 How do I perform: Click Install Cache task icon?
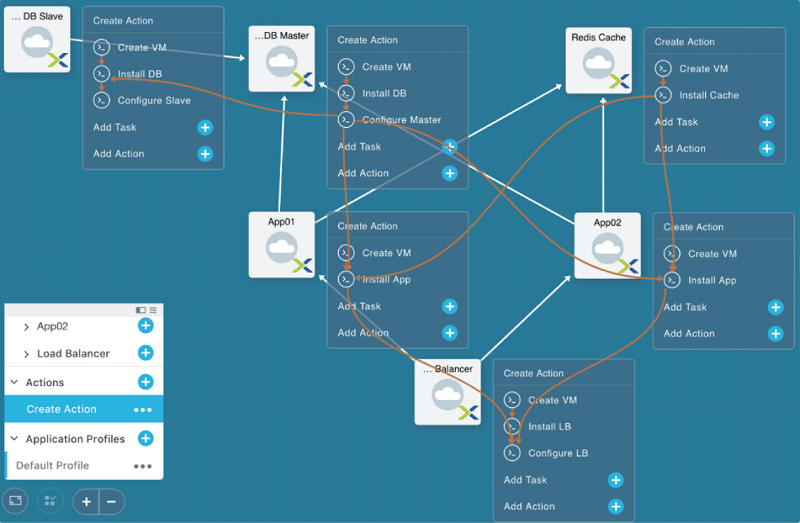point(663,95)
